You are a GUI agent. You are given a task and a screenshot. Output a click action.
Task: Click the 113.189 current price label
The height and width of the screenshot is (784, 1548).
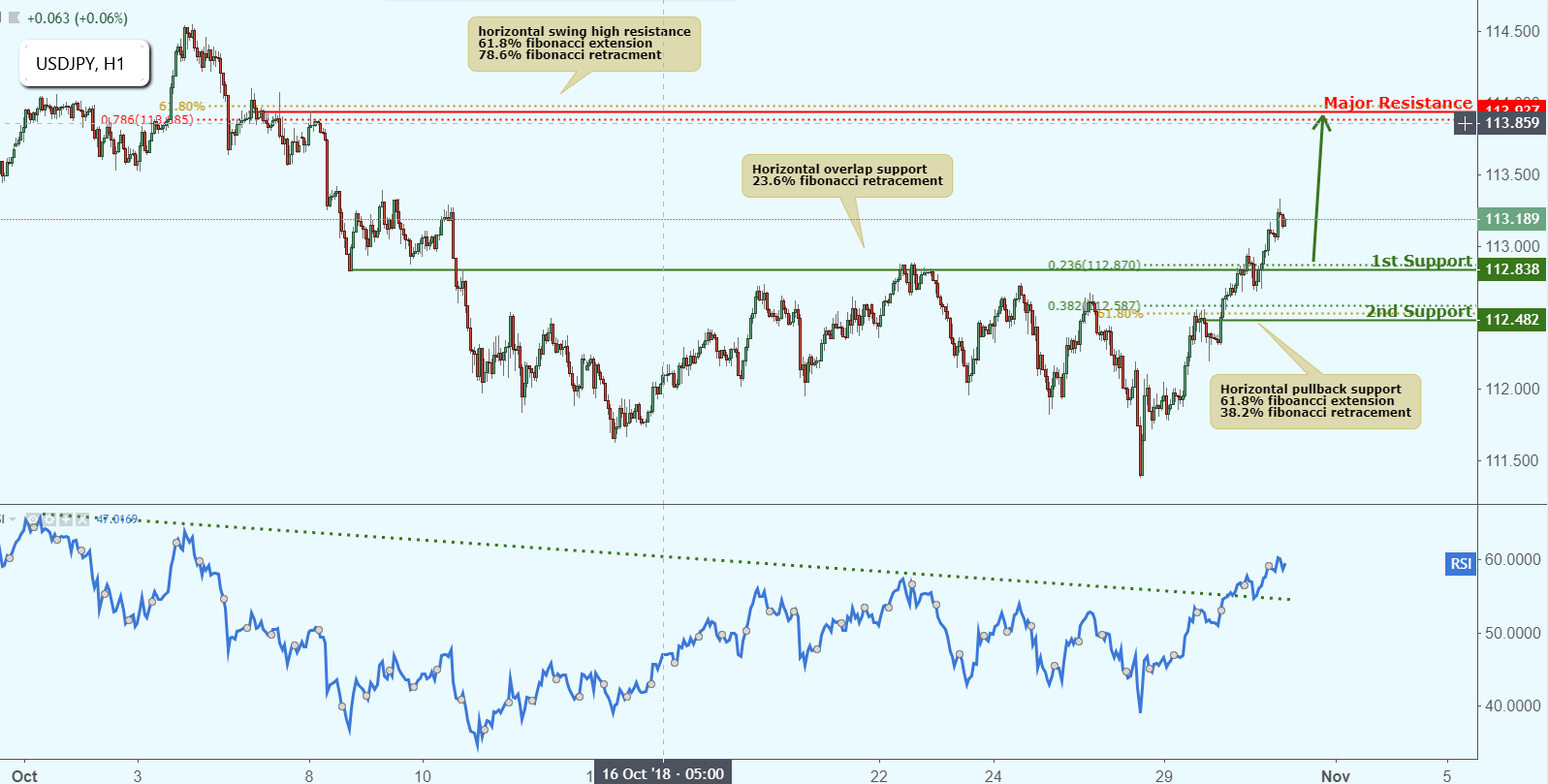click(x=1512, y=219)
